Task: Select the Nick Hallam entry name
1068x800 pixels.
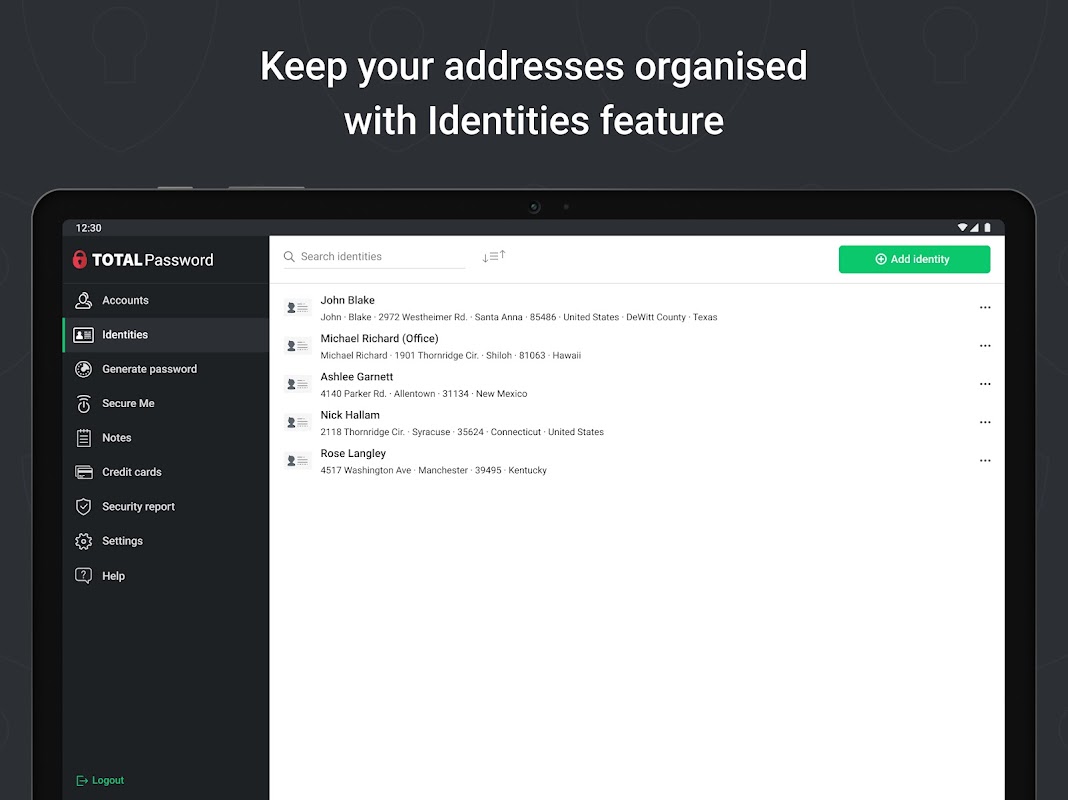Action: (x=350, y=415)
